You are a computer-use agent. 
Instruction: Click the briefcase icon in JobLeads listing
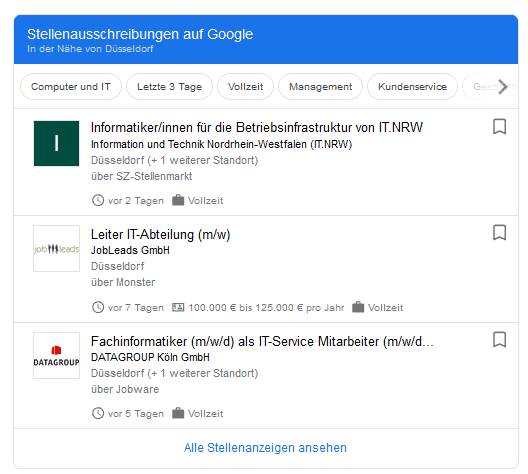click(358, 307)
